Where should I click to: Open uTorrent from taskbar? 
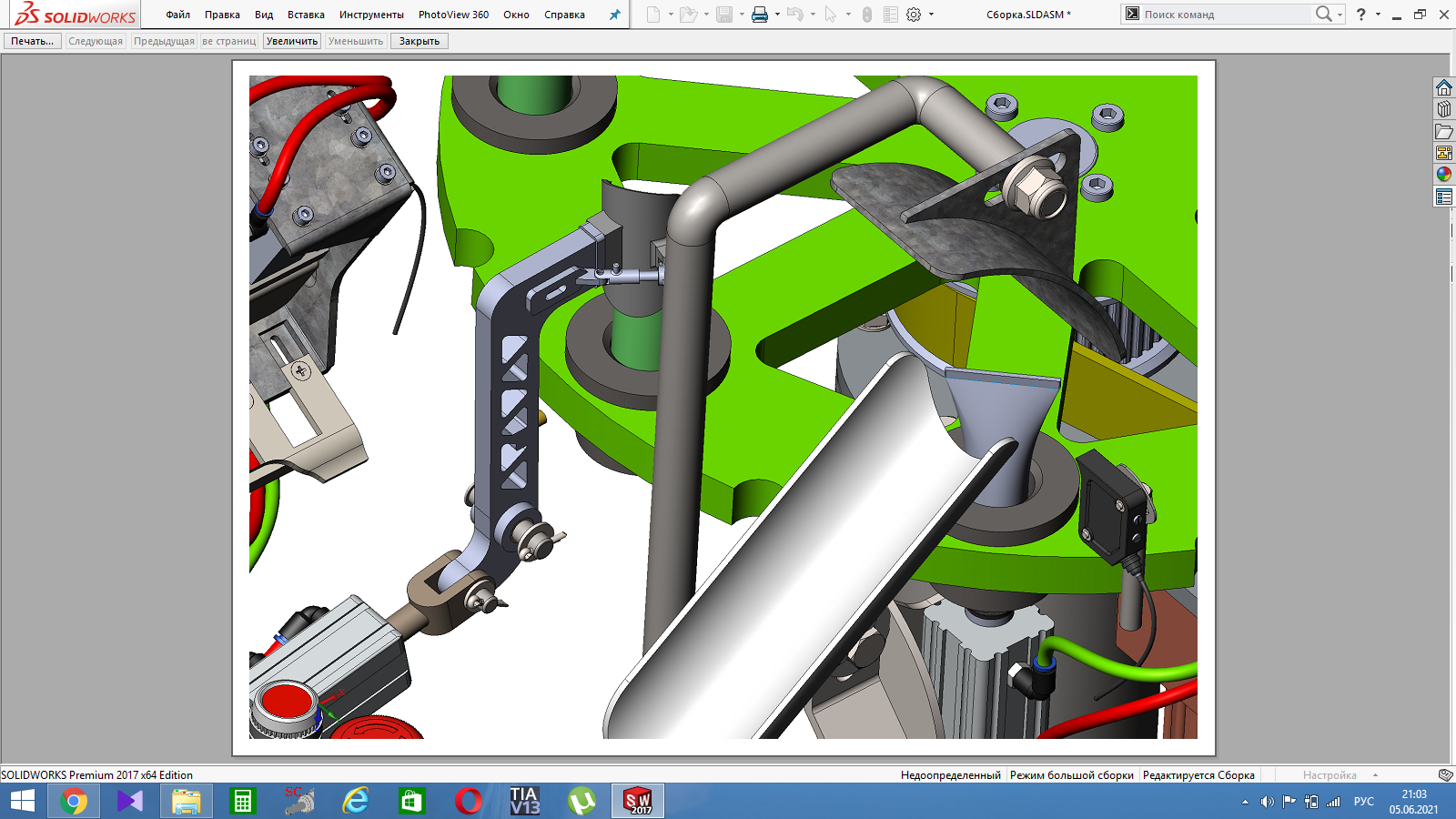click(581, 801)
